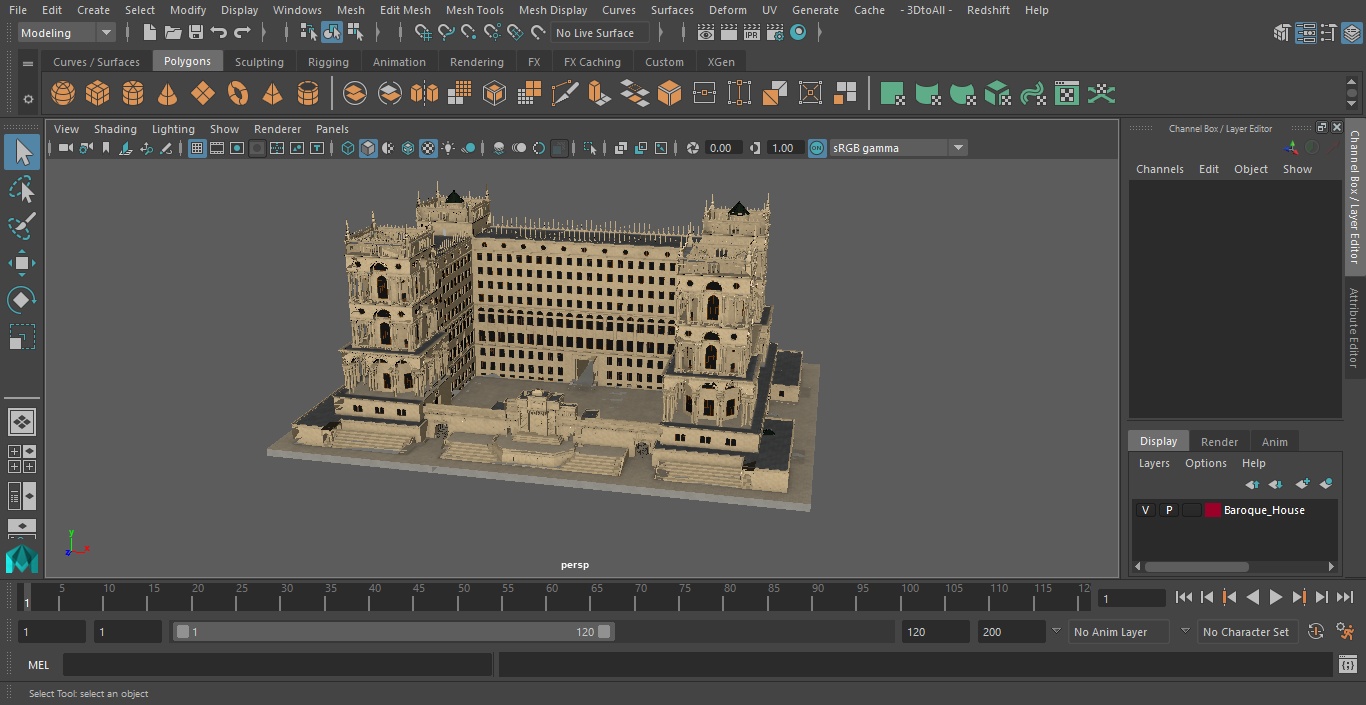Create a polygon pipe from the shelf

click(x=308, y=94)
